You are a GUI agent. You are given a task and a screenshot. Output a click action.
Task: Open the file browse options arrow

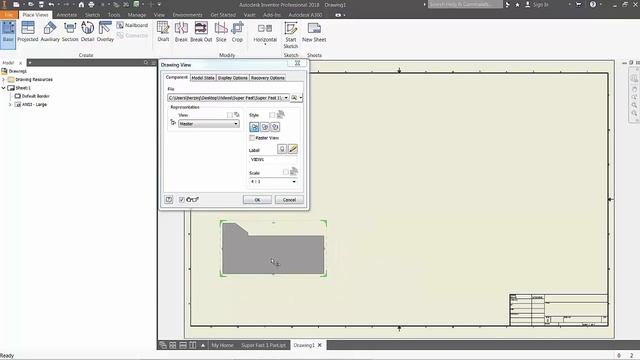301,98
